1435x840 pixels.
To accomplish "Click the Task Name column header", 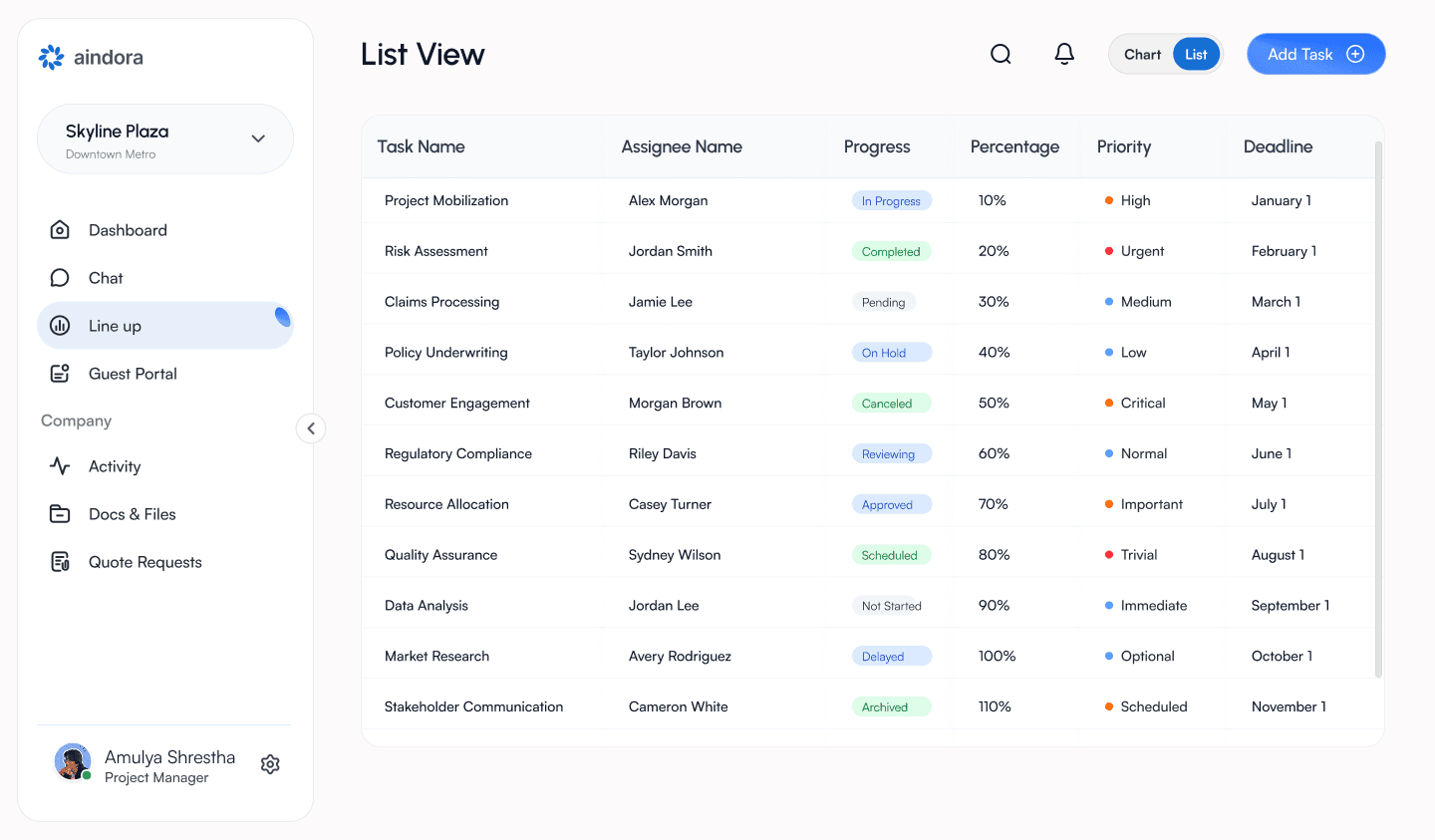I will [421, 146].
